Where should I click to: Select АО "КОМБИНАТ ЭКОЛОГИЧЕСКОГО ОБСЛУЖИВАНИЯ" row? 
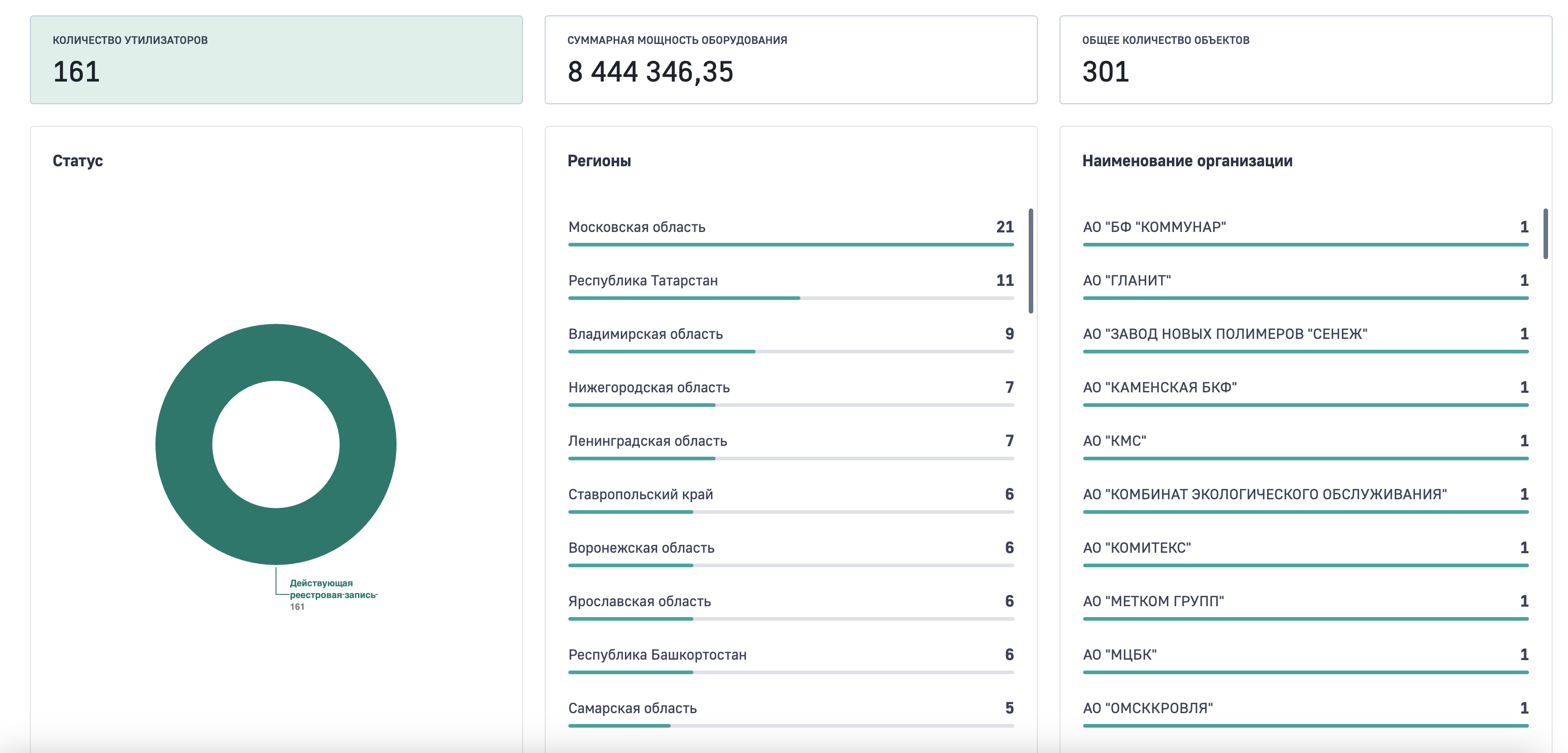(x=1306, y=499)
